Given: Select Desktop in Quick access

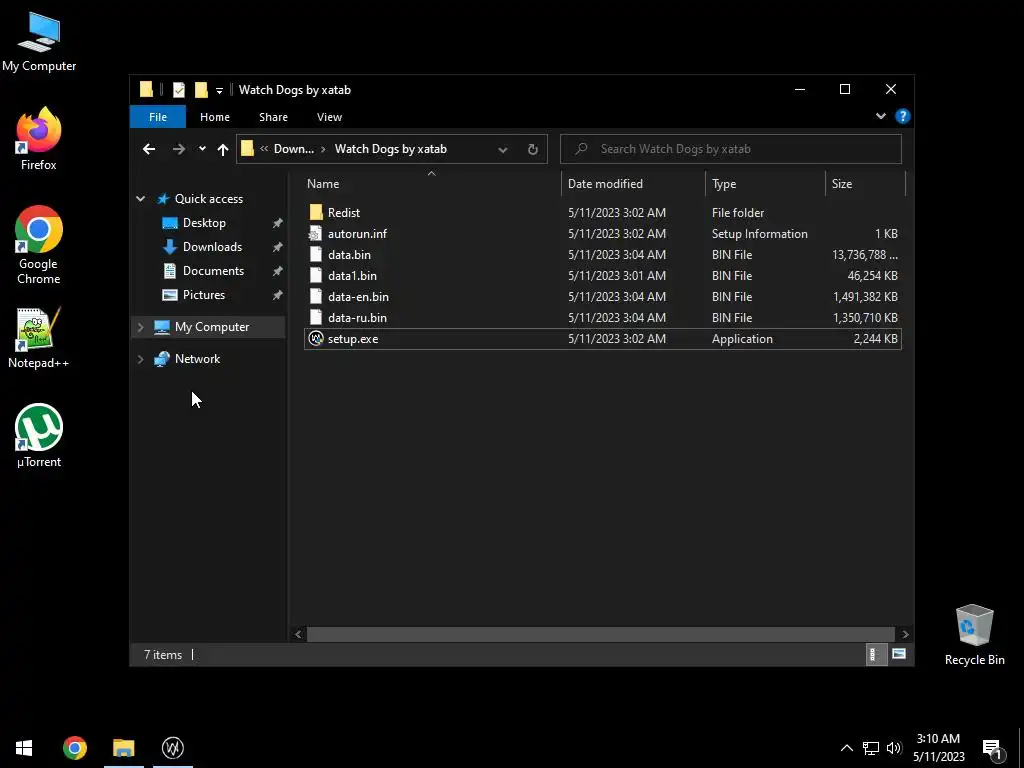Looking at the screenshot, I should click(204, 223).
